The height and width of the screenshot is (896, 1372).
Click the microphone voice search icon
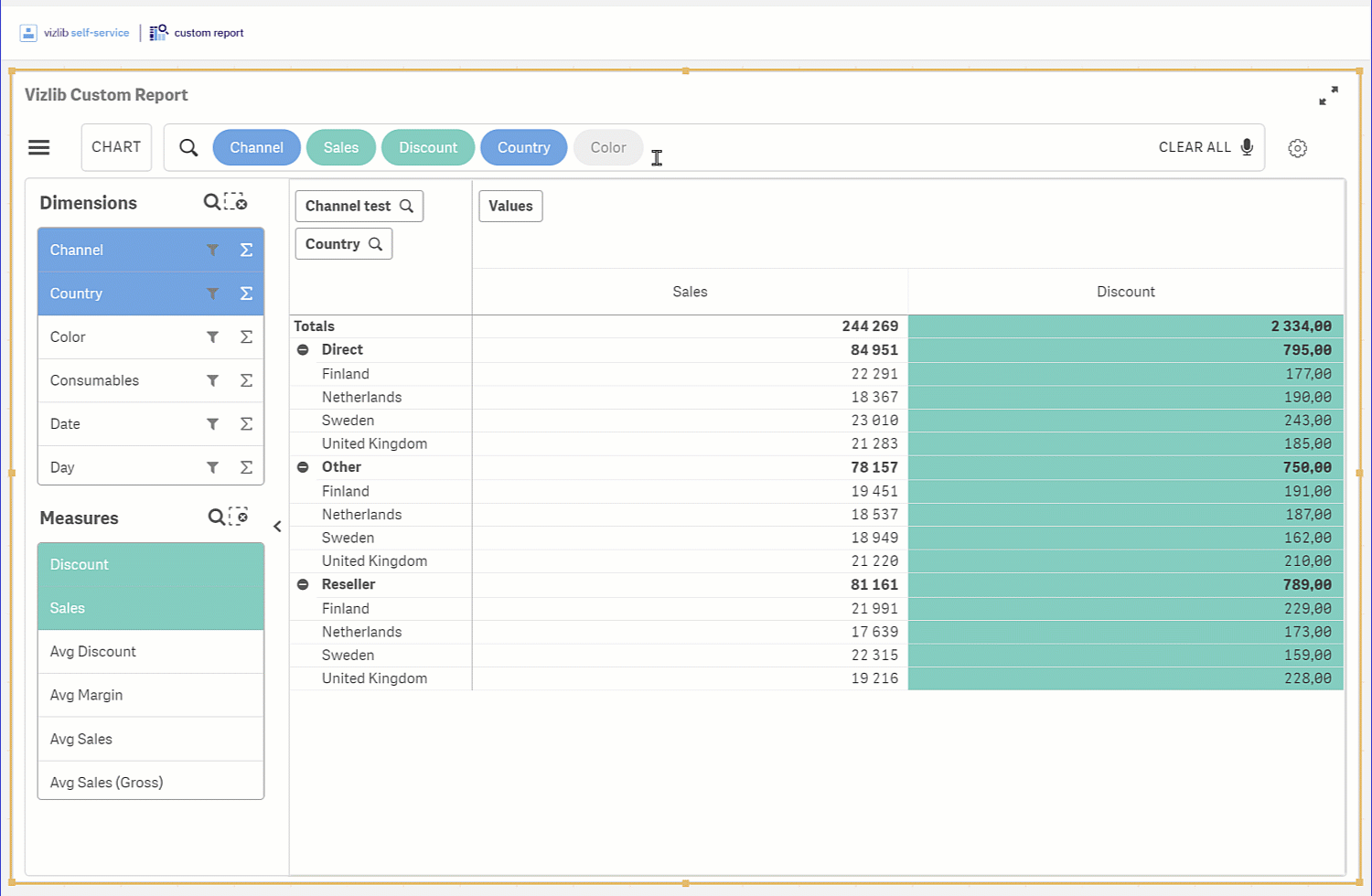click(x=1247, y=147)
